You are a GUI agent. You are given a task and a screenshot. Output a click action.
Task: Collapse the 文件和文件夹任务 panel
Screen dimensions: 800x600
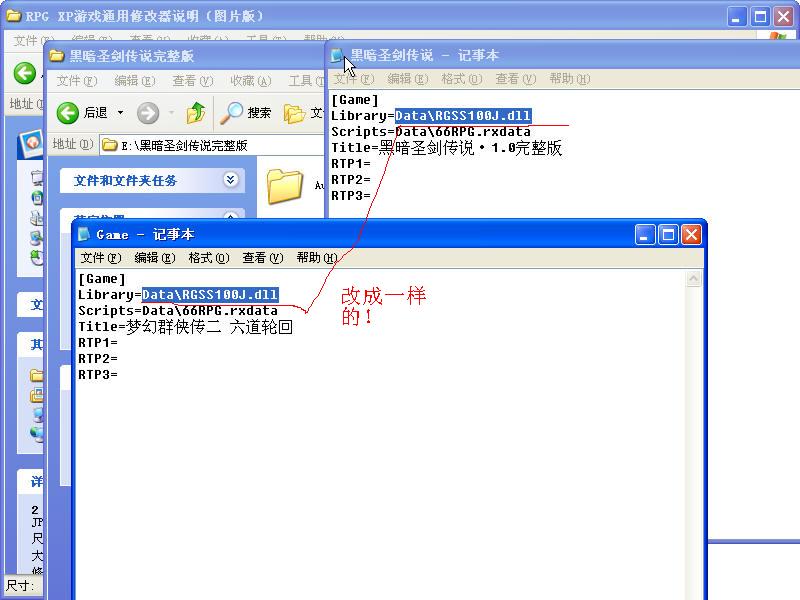(231, 180)
